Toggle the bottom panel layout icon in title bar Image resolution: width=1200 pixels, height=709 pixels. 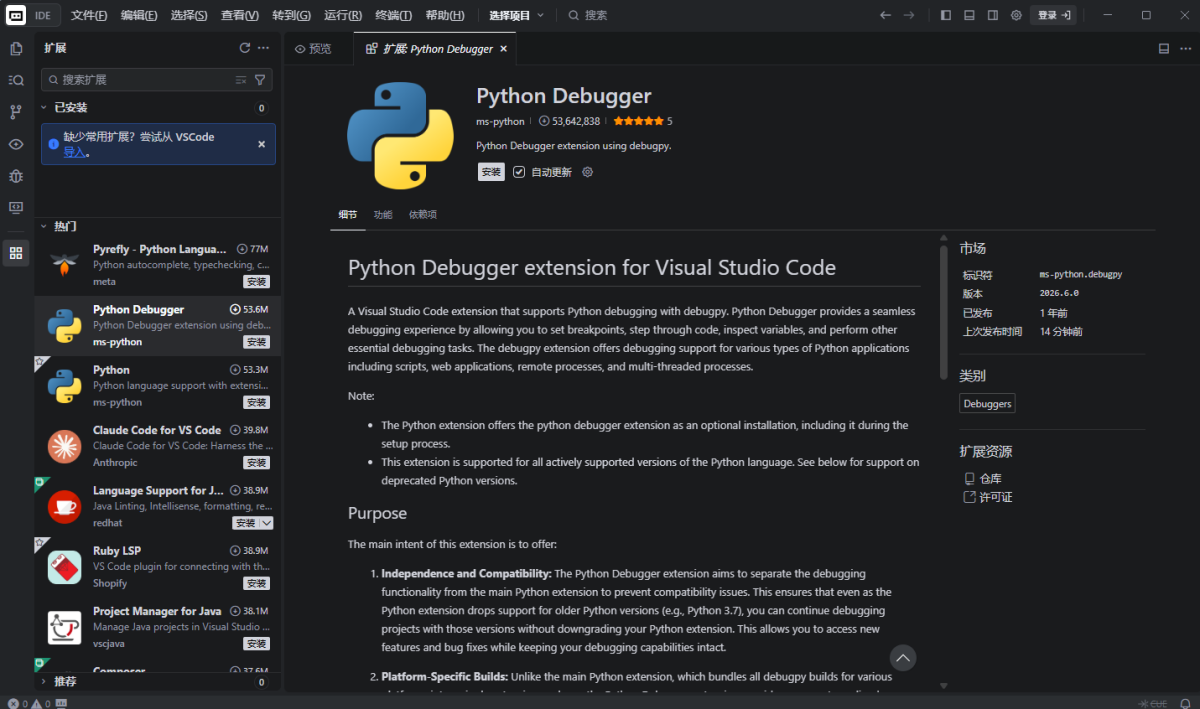pos(969,15)
